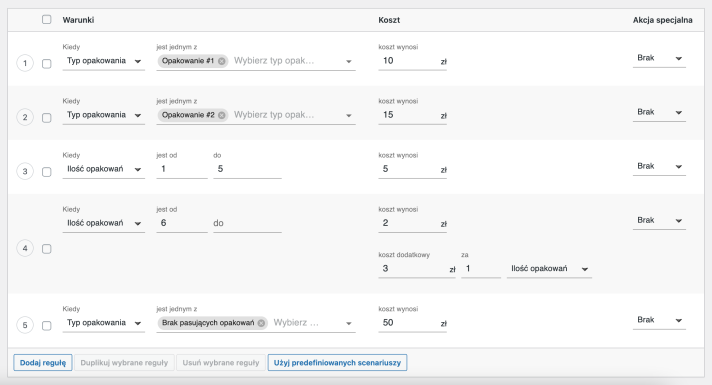
Task: Open the Akcja specjalna Brak dropdown for rule 3
Action: click(659, 167)
